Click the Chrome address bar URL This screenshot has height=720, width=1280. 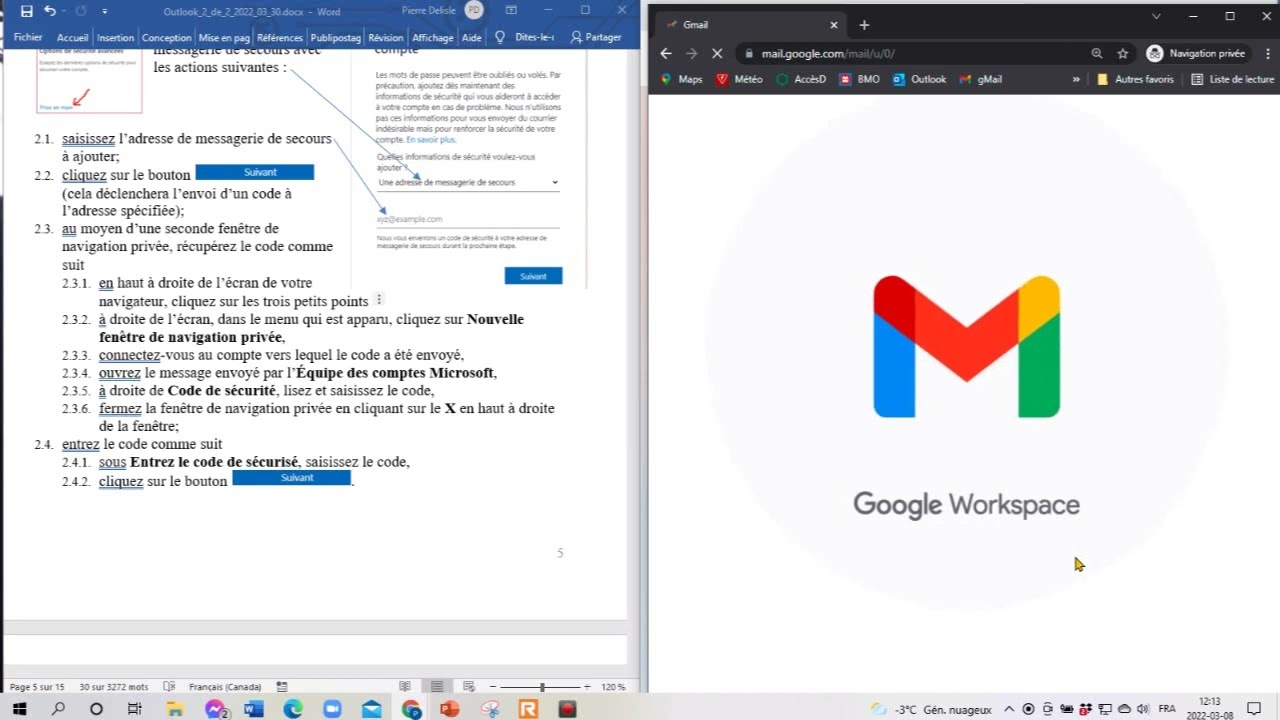[x=828, y=53]
